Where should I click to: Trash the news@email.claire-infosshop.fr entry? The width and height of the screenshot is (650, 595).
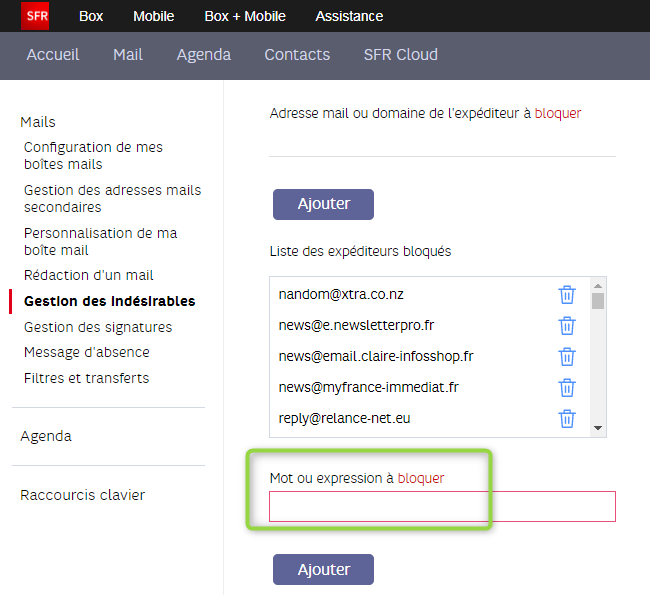(567, 357)
